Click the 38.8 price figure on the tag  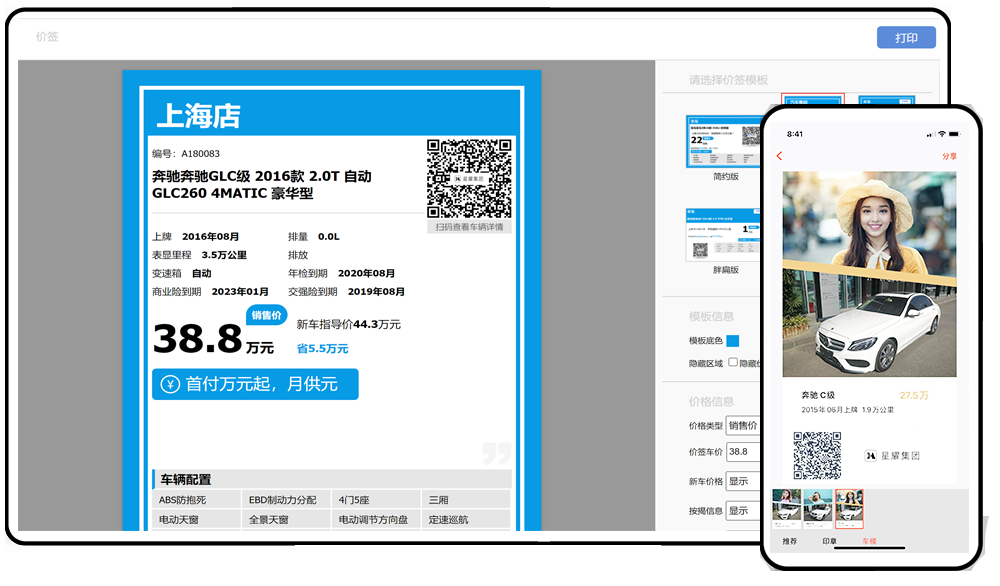(x=198, y=338)
